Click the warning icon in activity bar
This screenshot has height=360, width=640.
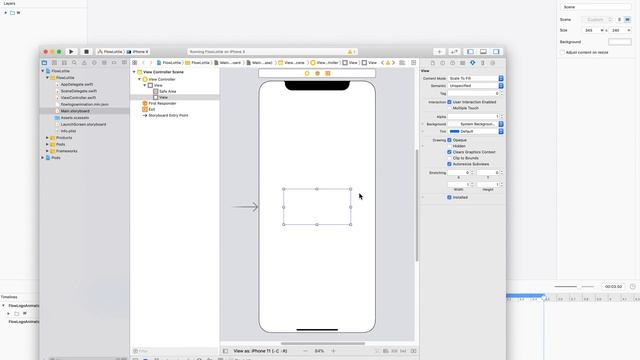point(349,52)
